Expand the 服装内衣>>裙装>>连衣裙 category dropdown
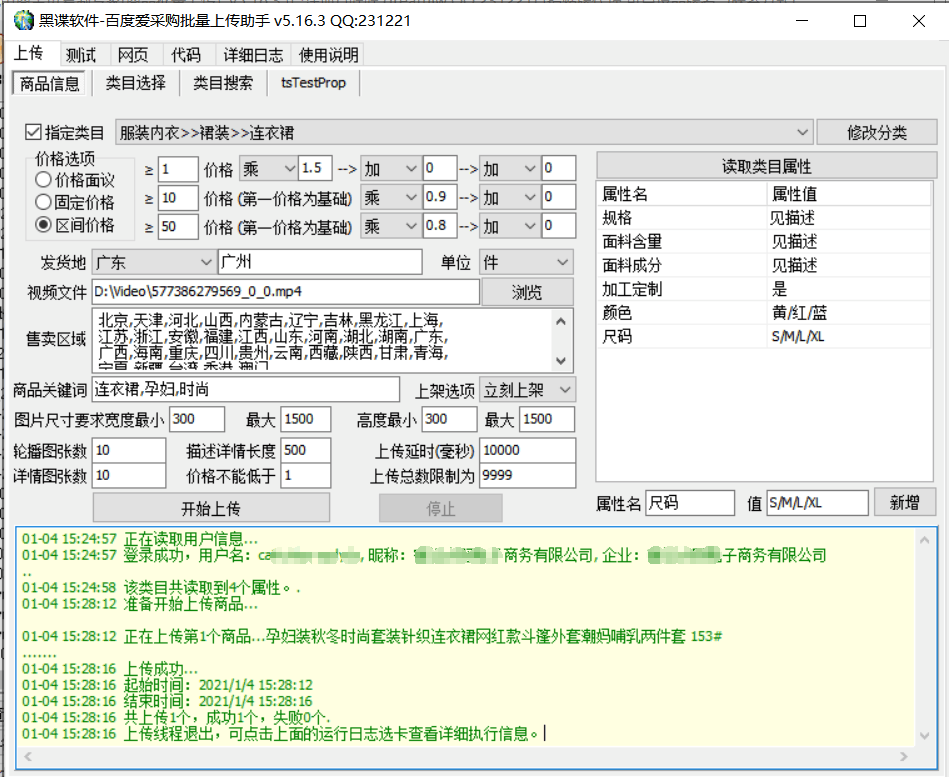This screenshot has width=949, height=777. coord(464,132)
